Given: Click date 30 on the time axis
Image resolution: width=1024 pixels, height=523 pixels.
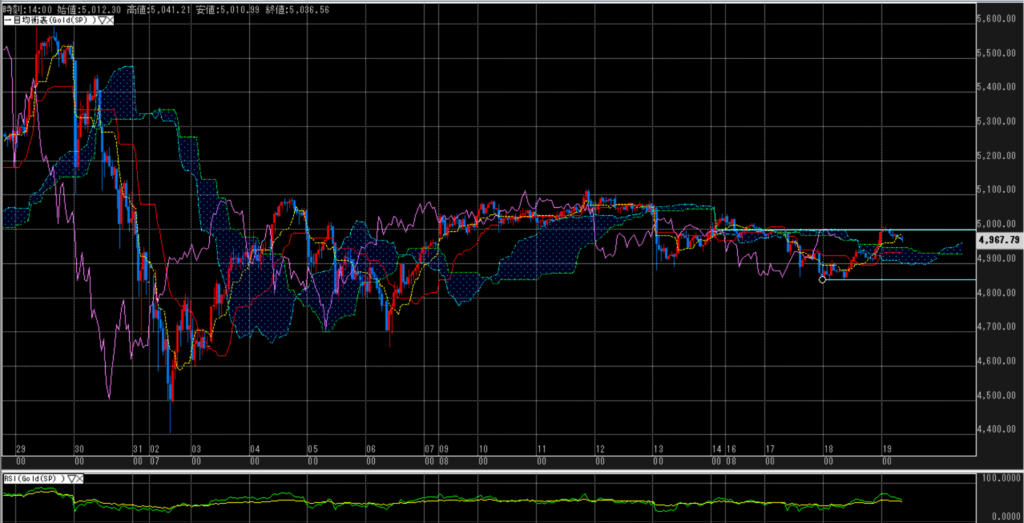Looking at the screenshot, I should tap(79, 451).
